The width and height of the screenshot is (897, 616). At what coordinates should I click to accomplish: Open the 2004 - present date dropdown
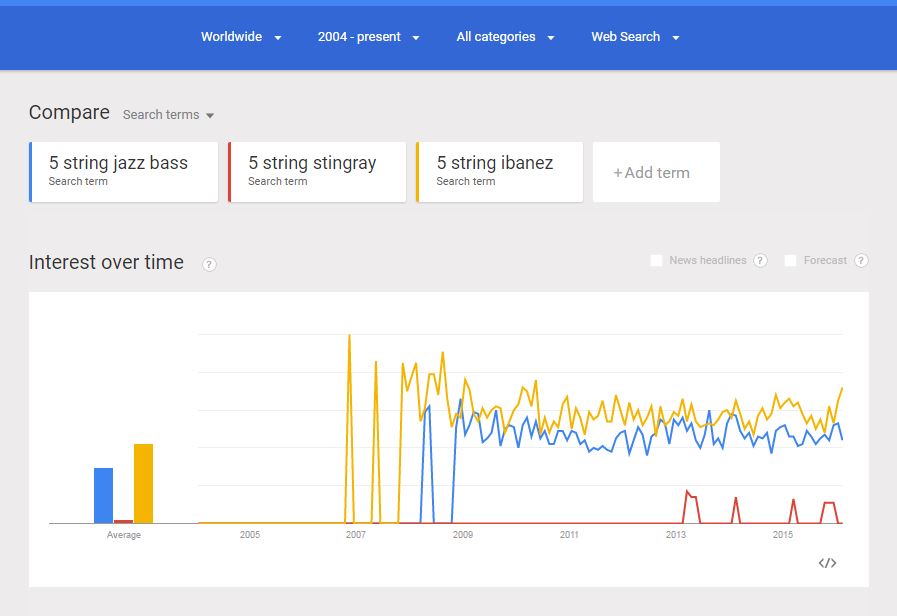tap(368, 37)
